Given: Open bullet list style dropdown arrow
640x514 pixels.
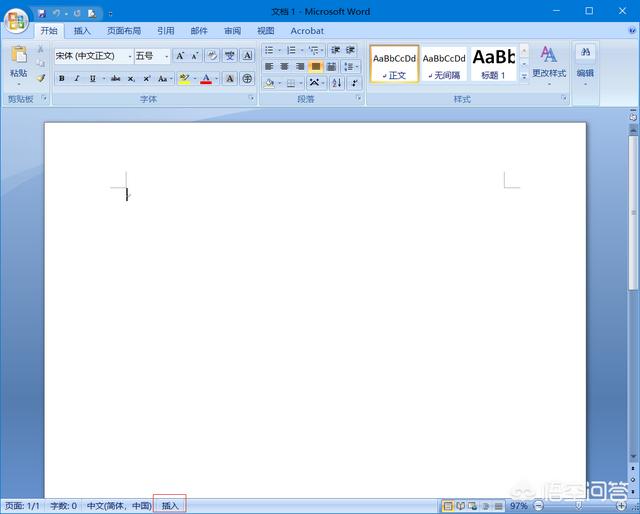Looking at the screenshot, I should 280,50.
